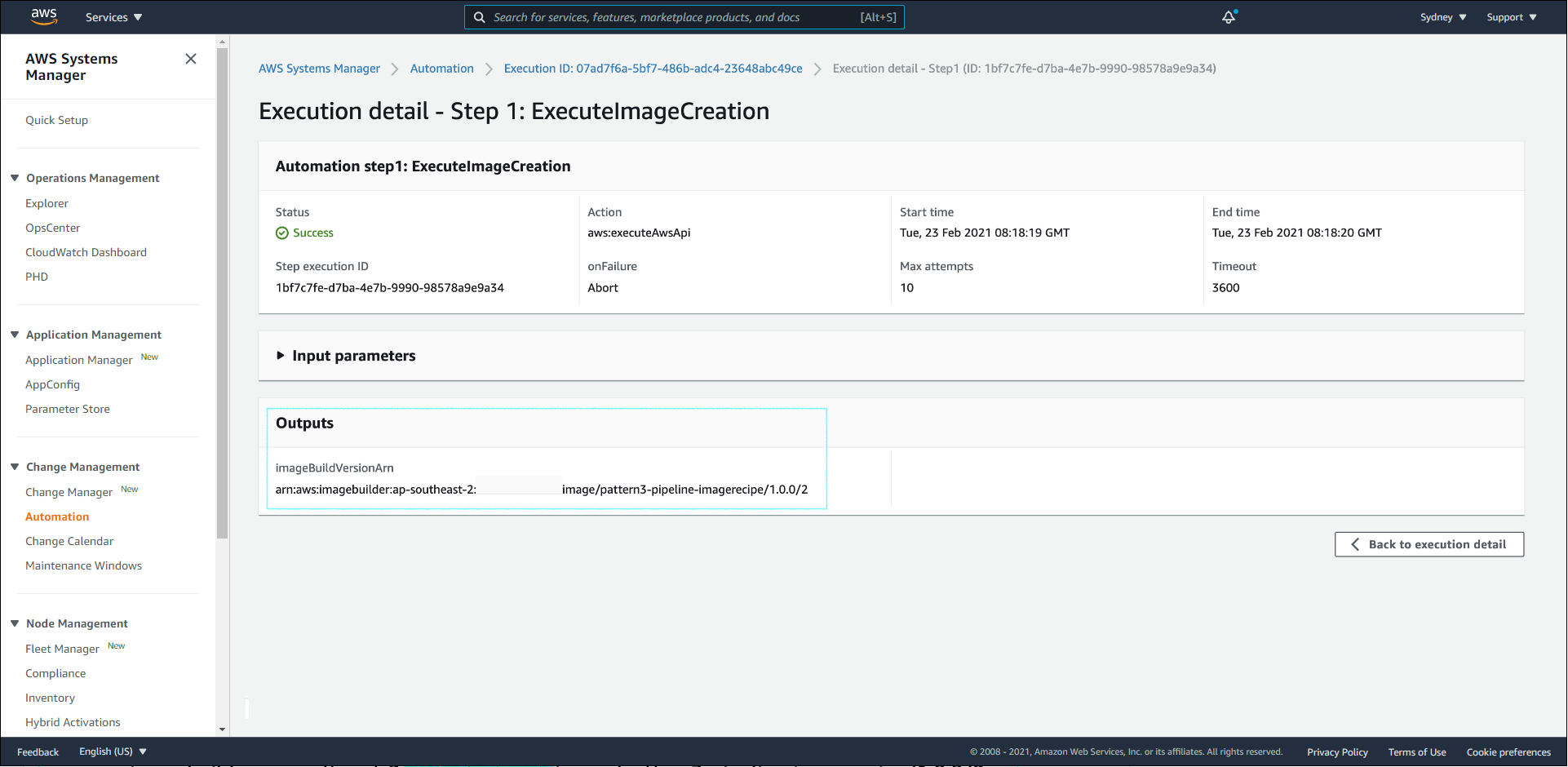Screen dimensions: 1568x767
Task: Open the notifications bell
Action: [1229, 16]
